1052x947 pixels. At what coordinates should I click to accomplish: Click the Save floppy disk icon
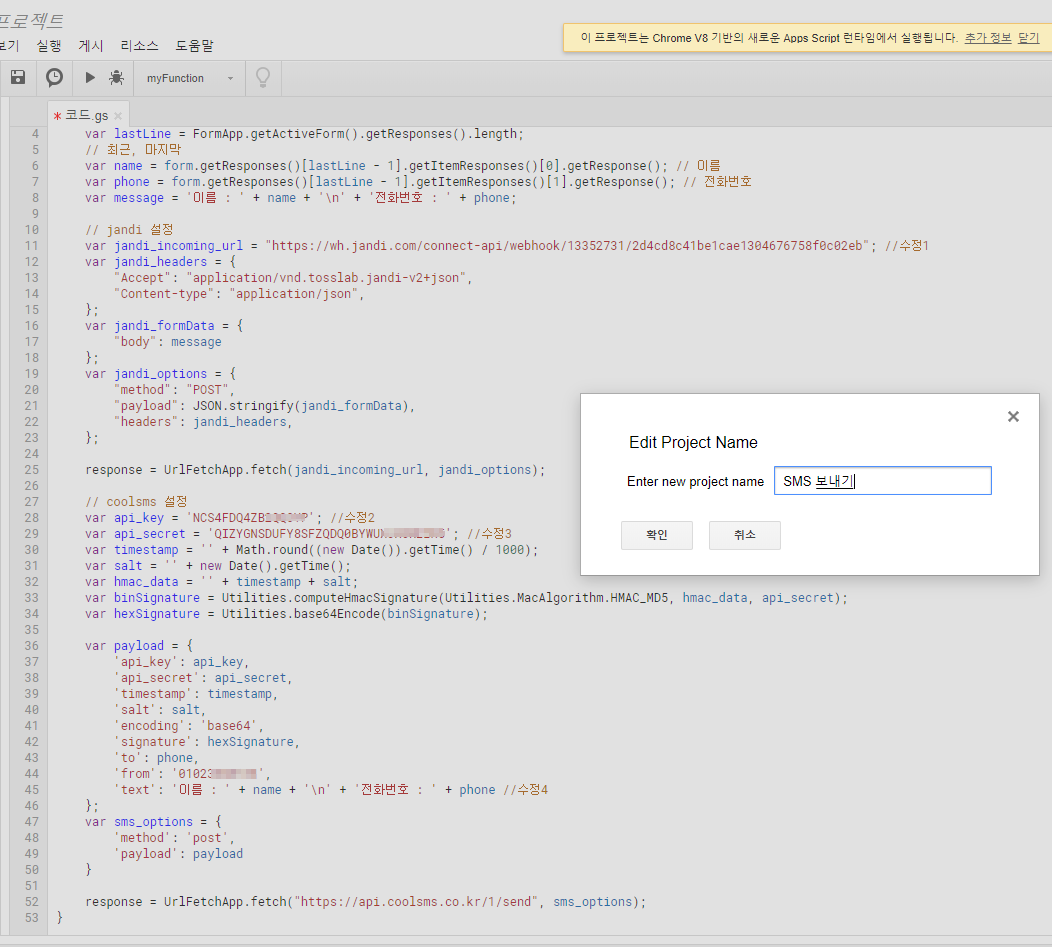click(x=17, y=77)
